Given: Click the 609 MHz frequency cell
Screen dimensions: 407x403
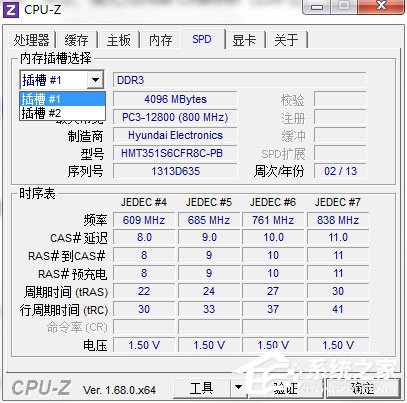Looking at the screenshot, I should (x=144, y=220).
